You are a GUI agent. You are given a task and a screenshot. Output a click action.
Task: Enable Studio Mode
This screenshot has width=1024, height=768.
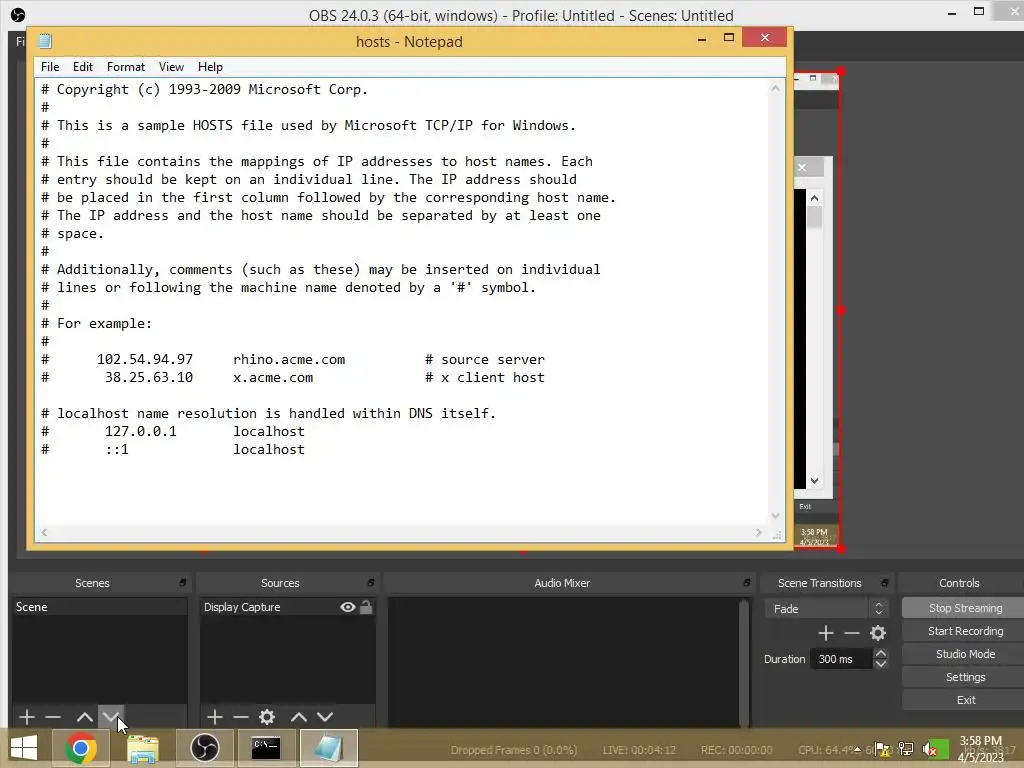965,654
